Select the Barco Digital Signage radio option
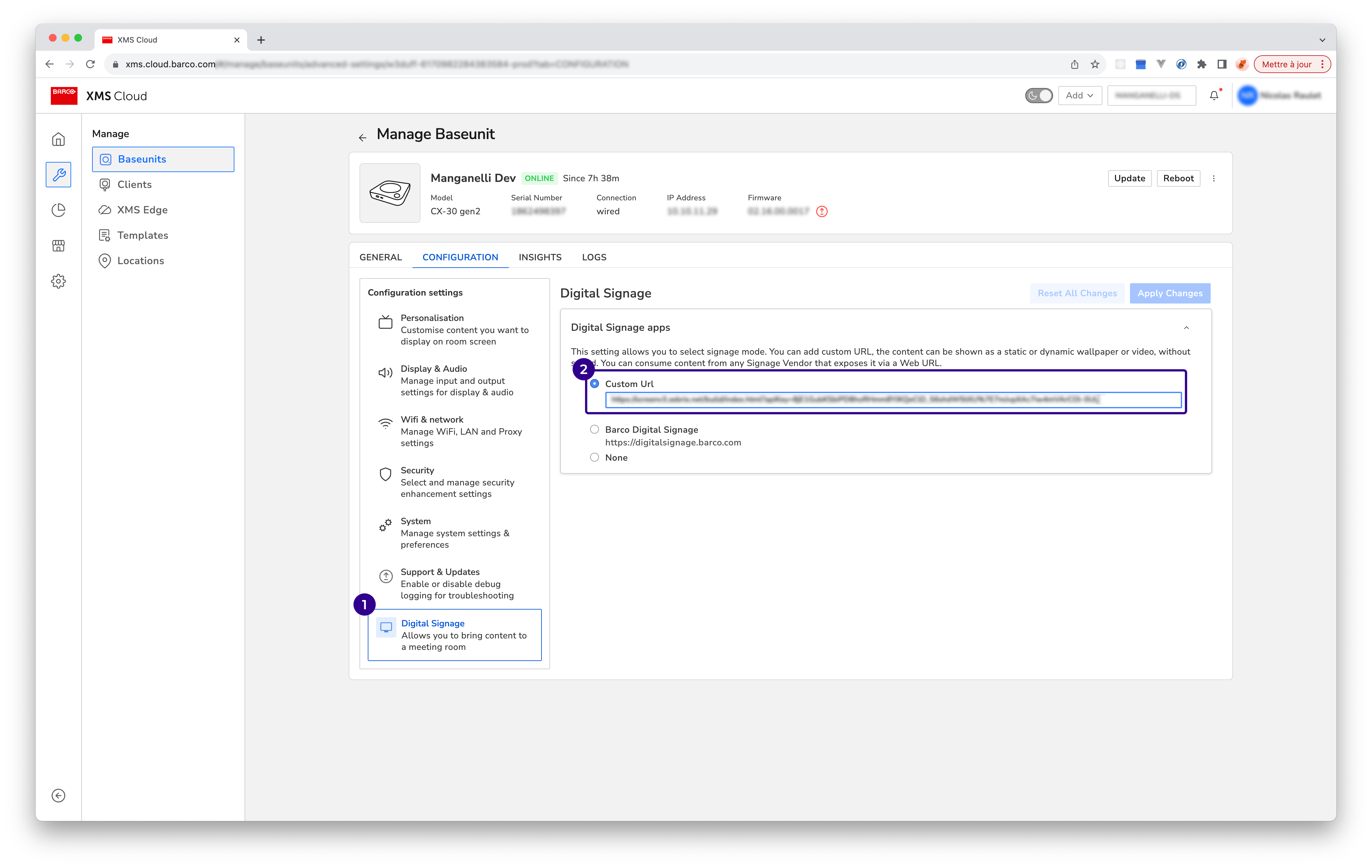Viewport: 1372px width, 868px height. point(594,430)
